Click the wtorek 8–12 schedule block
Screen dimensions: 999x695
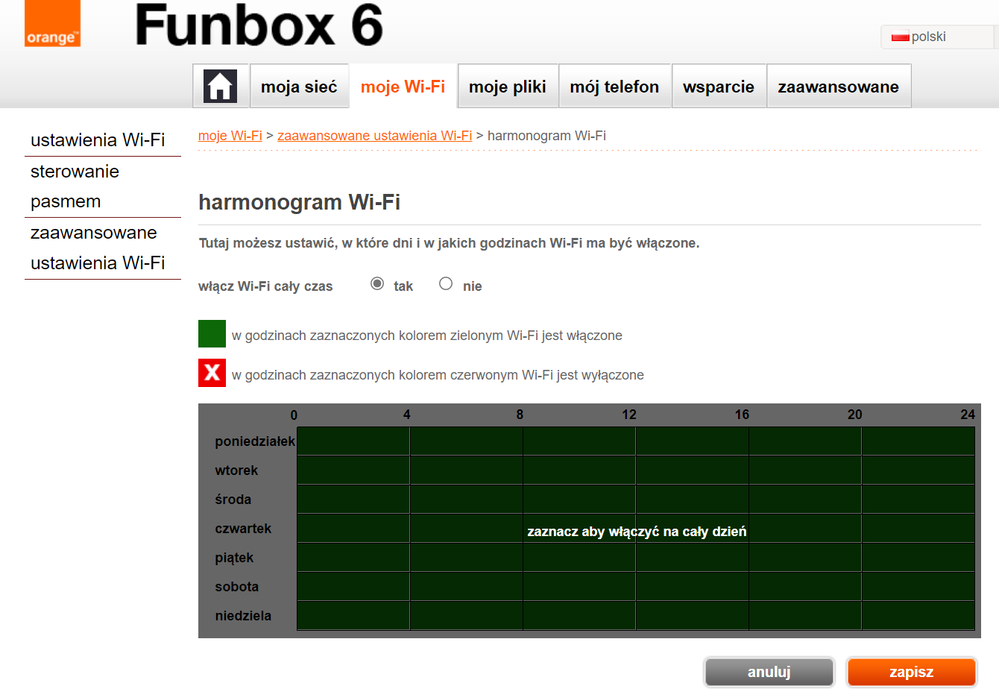pos(579,470)
